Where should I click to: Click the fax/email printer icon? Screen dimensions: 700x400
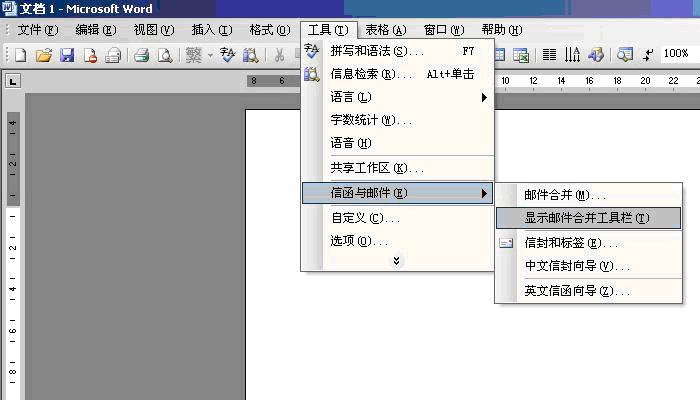[113, 55]
